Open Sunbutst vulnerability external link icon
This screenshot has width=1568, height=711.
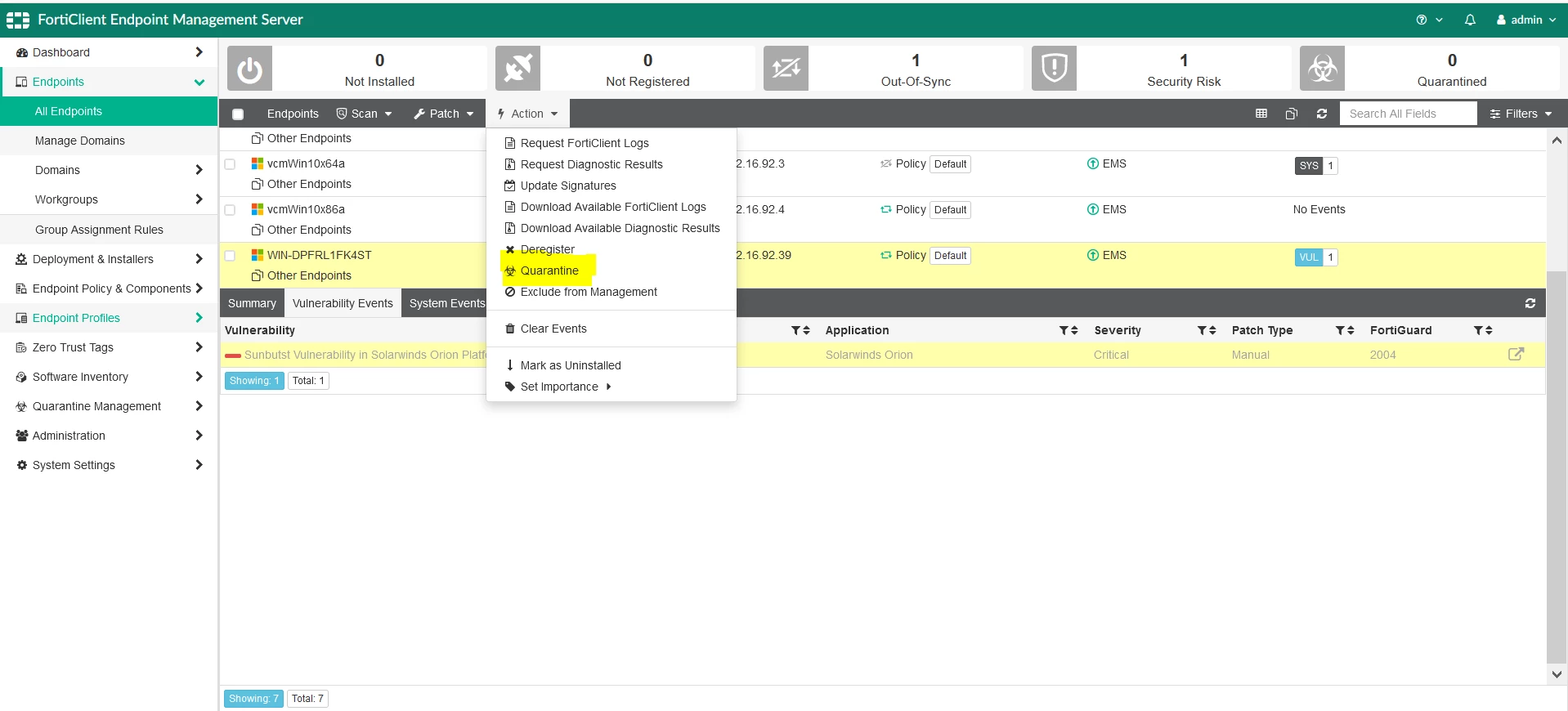[x=1516, y=354]
